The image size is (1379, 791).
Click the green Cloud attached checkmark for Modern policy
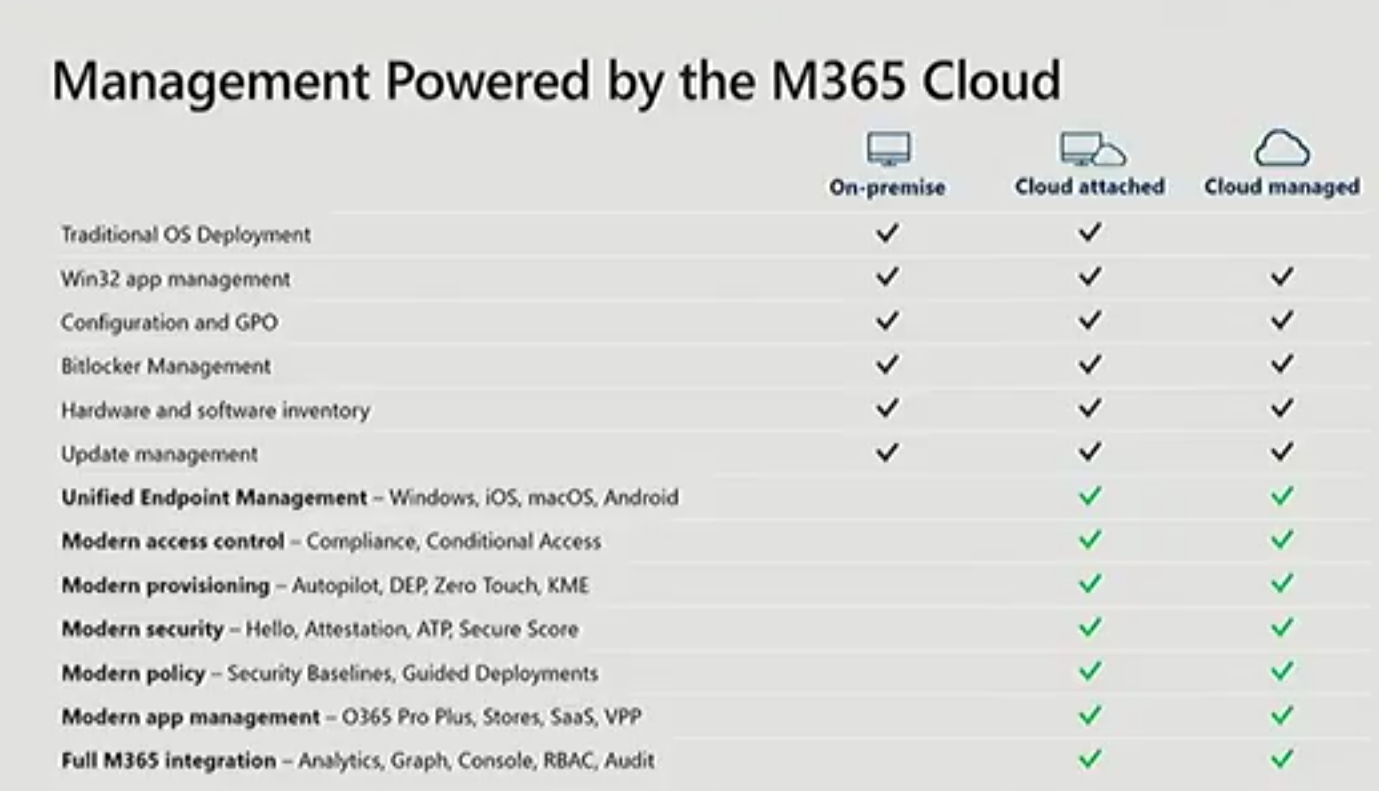click(x=1089, y=672)
